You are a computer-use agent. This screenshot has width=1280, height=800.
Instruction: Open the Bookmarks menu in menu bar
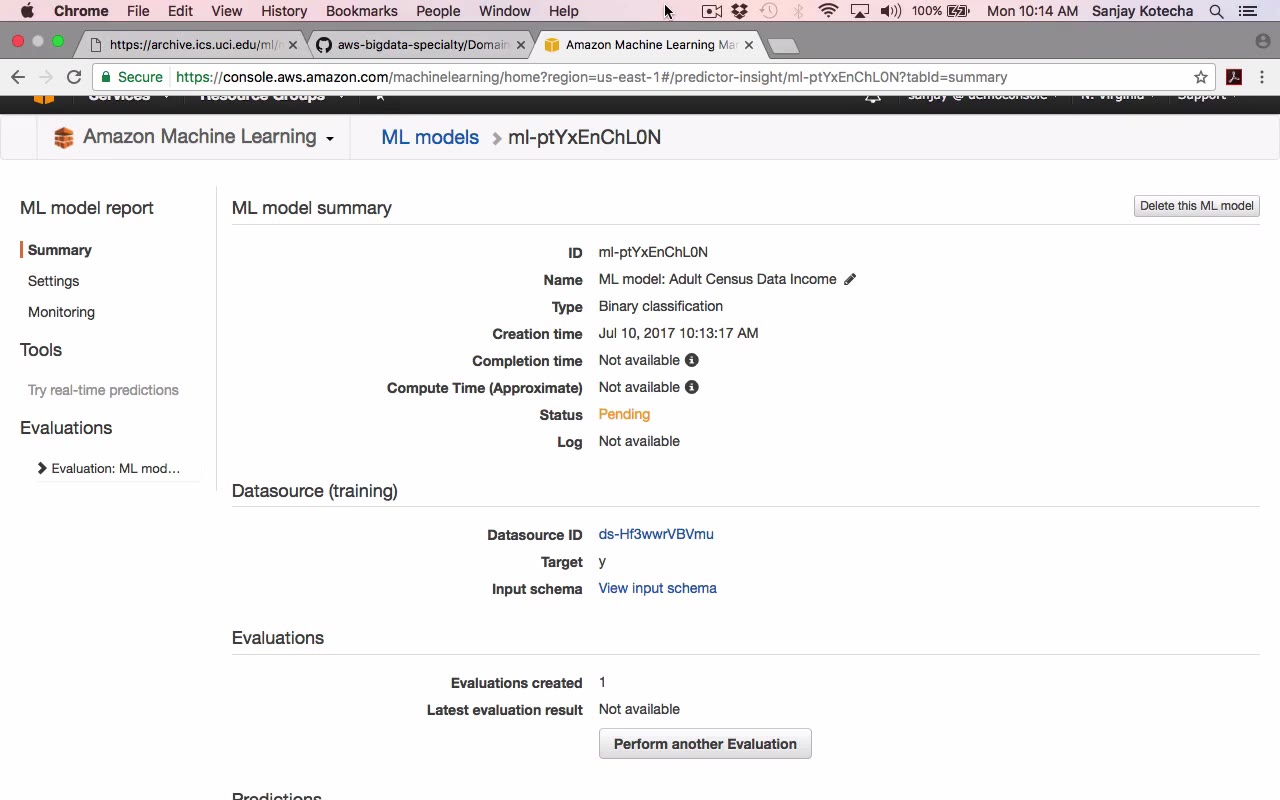click(361, 11)
